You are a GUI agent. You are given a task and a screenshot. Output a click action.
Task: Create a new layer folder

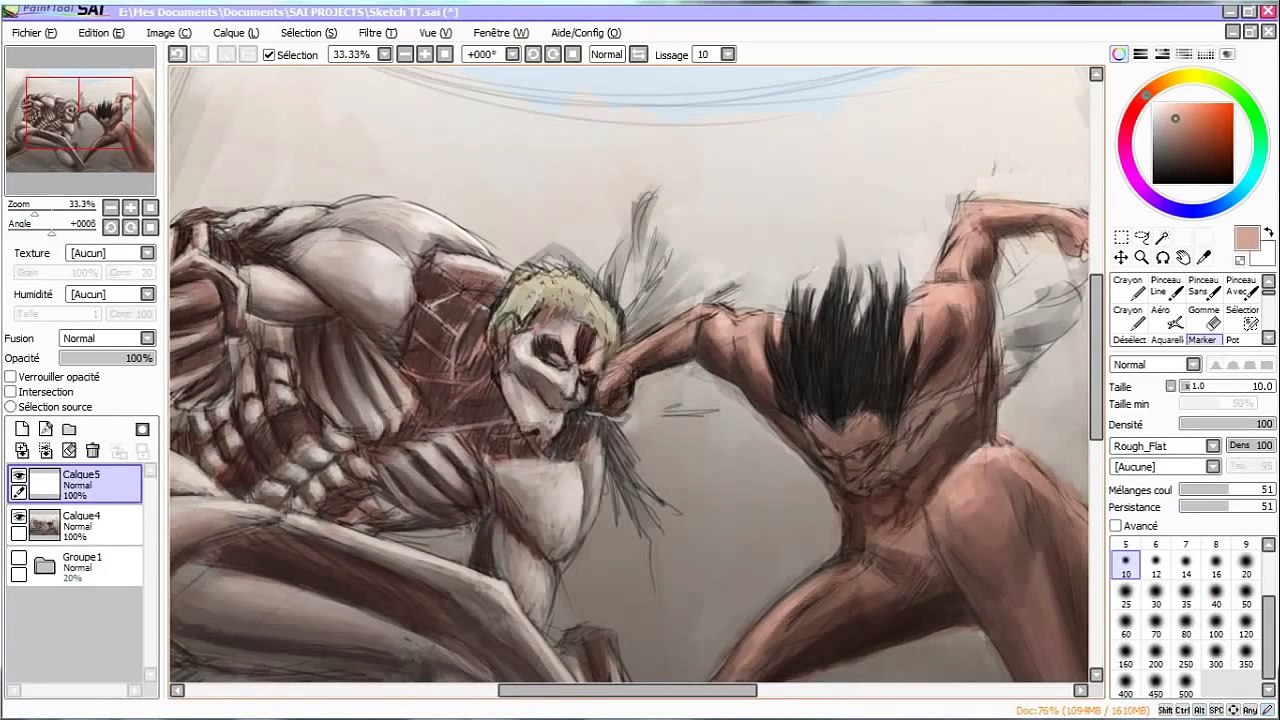tap(69, 429)
